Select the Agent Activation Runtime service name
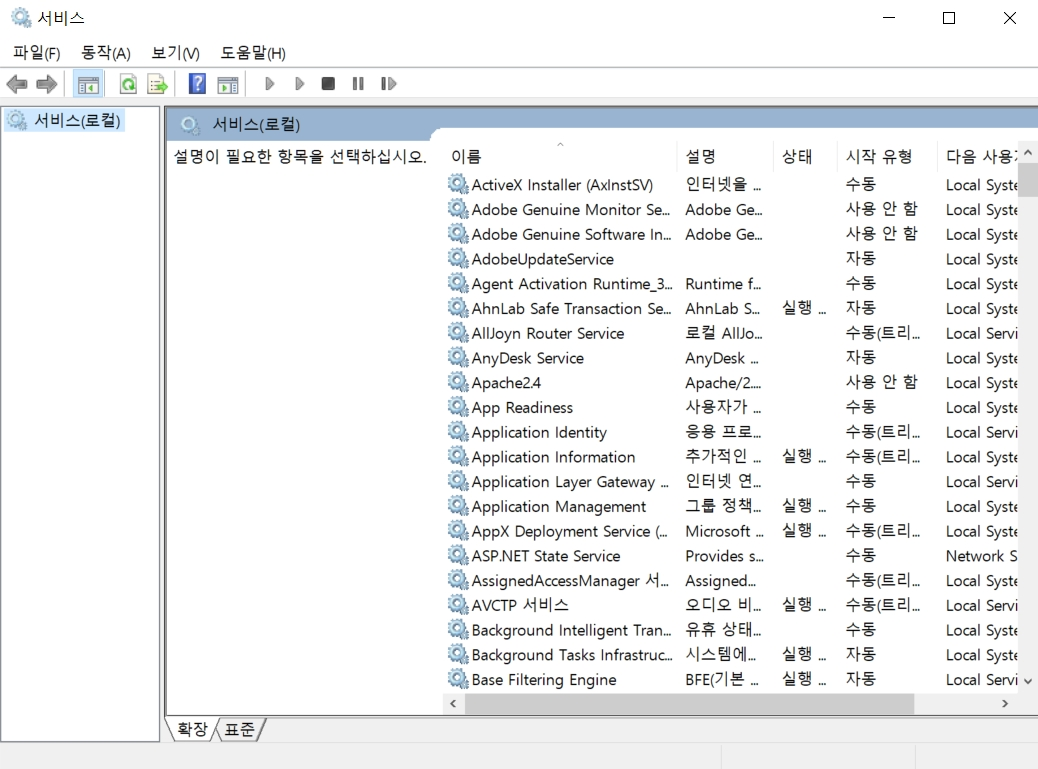The image size is (1038, 769). coord(572,284)
